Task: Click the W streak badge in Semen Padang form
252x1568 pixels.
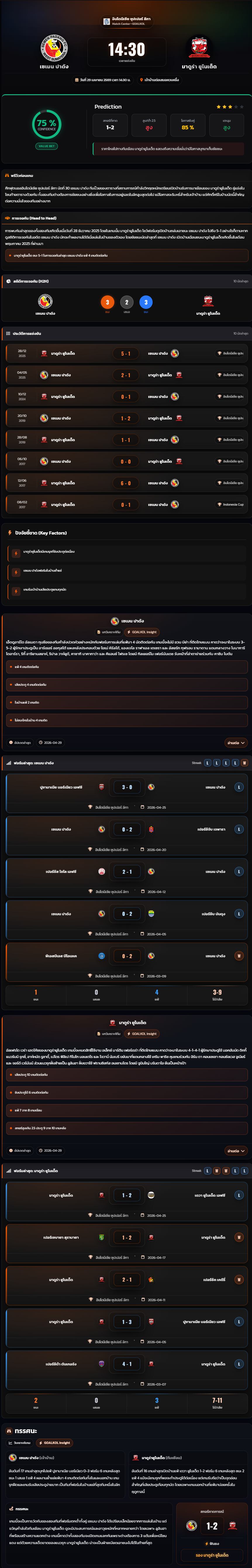Action: pos(245,763)
